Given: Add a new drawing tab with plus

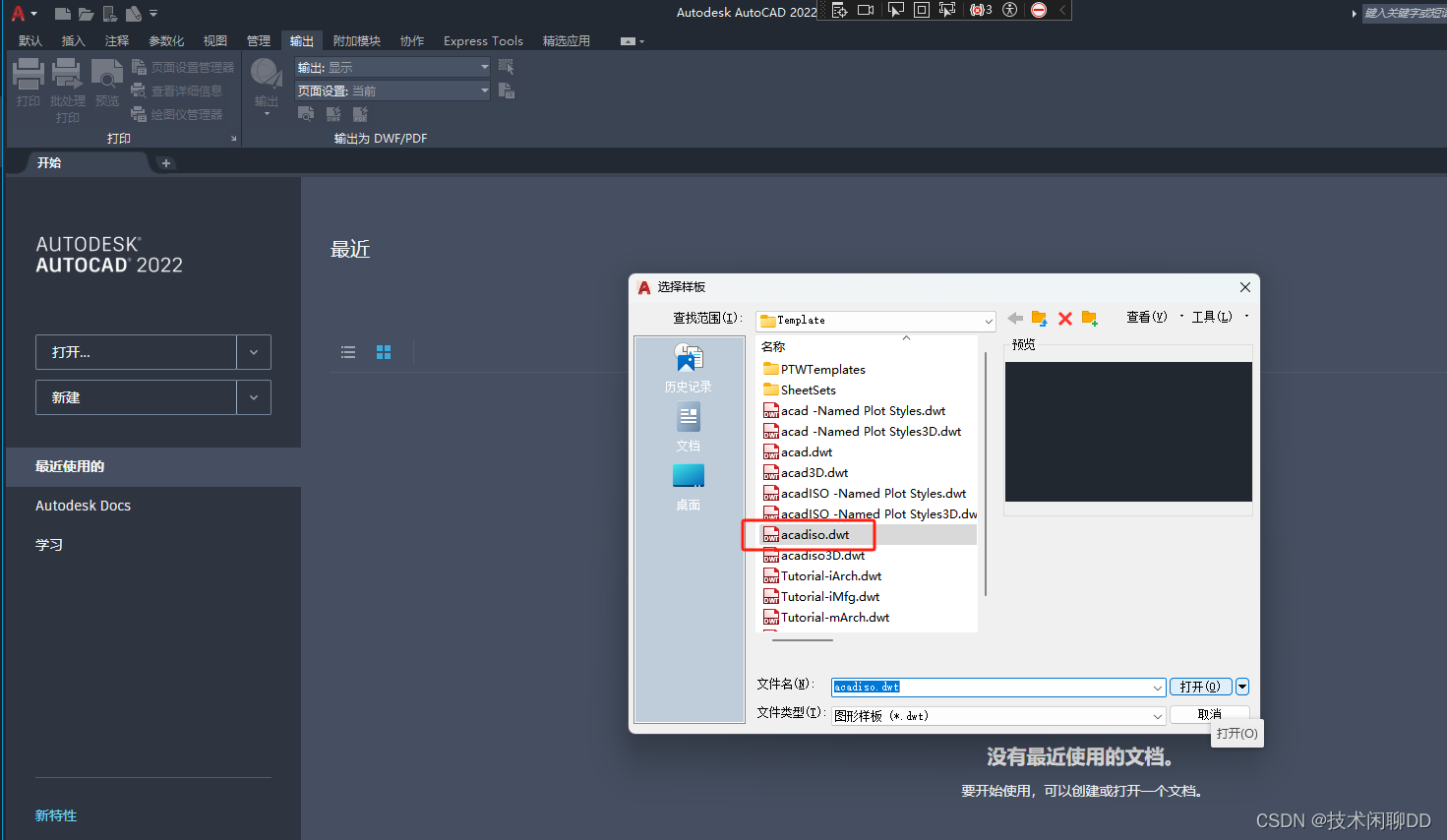Looking at the screenshot, I should pos(165,163).
